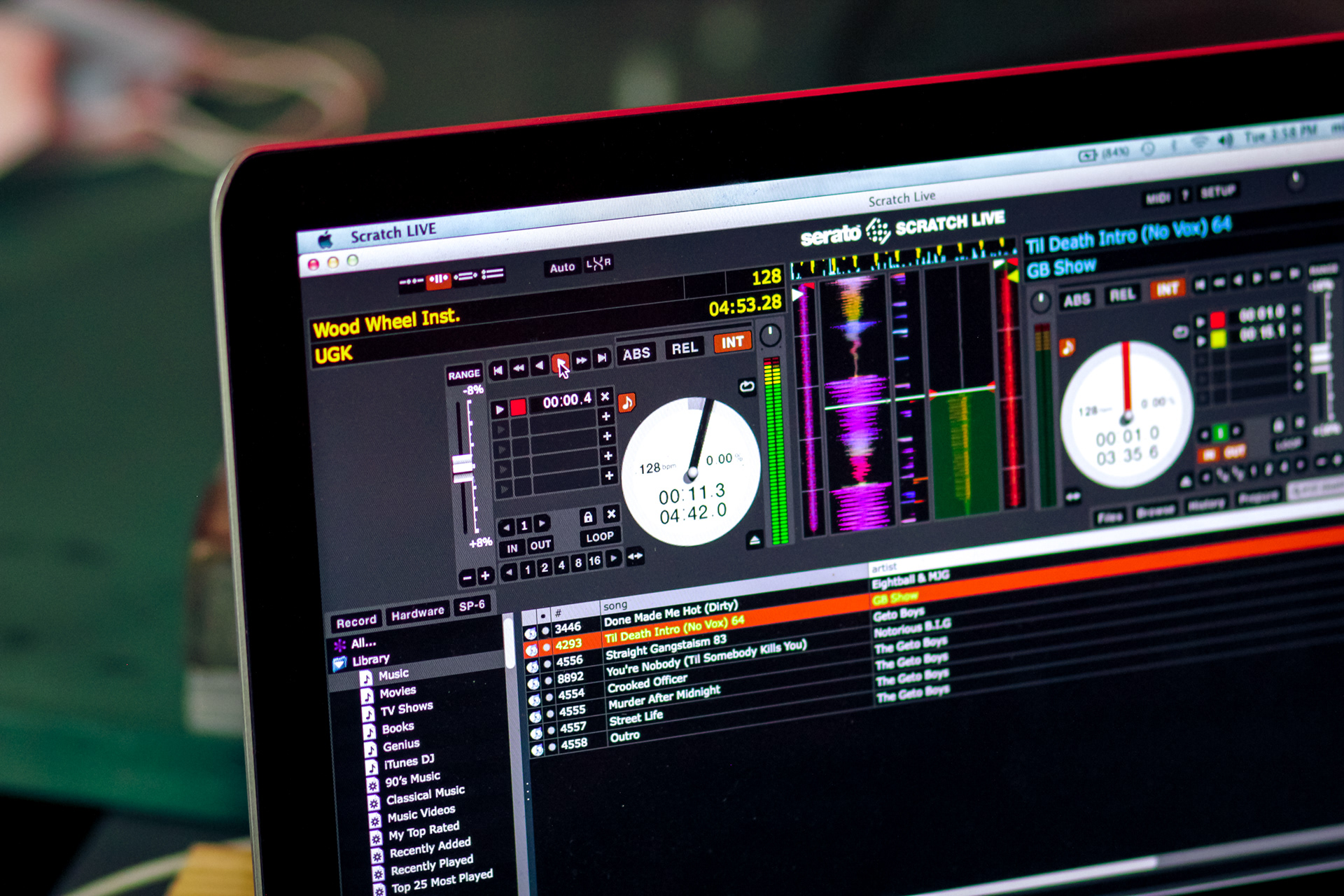Click the left deck pitch slider handle

coord(463,468)
